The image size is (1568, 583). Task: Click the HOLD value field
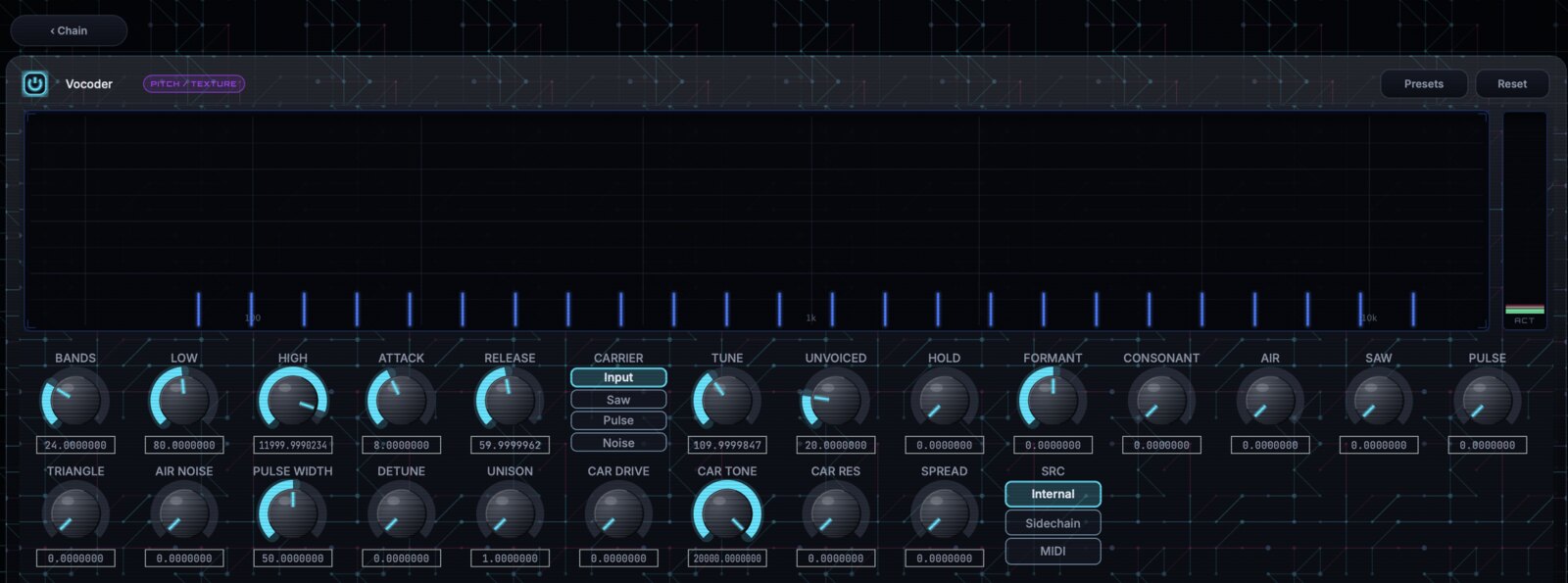click(x=945, y=445)
